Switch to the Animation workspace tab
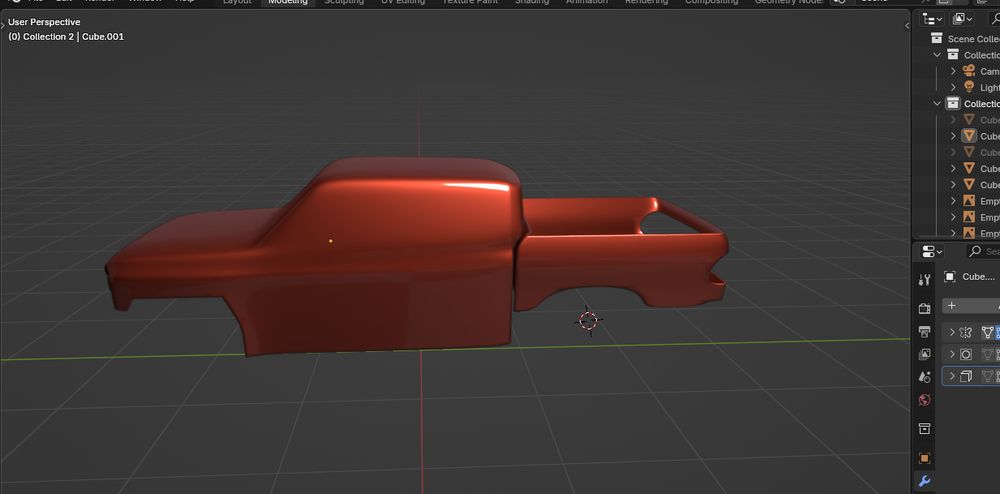Screen dimensions: 1000x494 click(587, 2)
